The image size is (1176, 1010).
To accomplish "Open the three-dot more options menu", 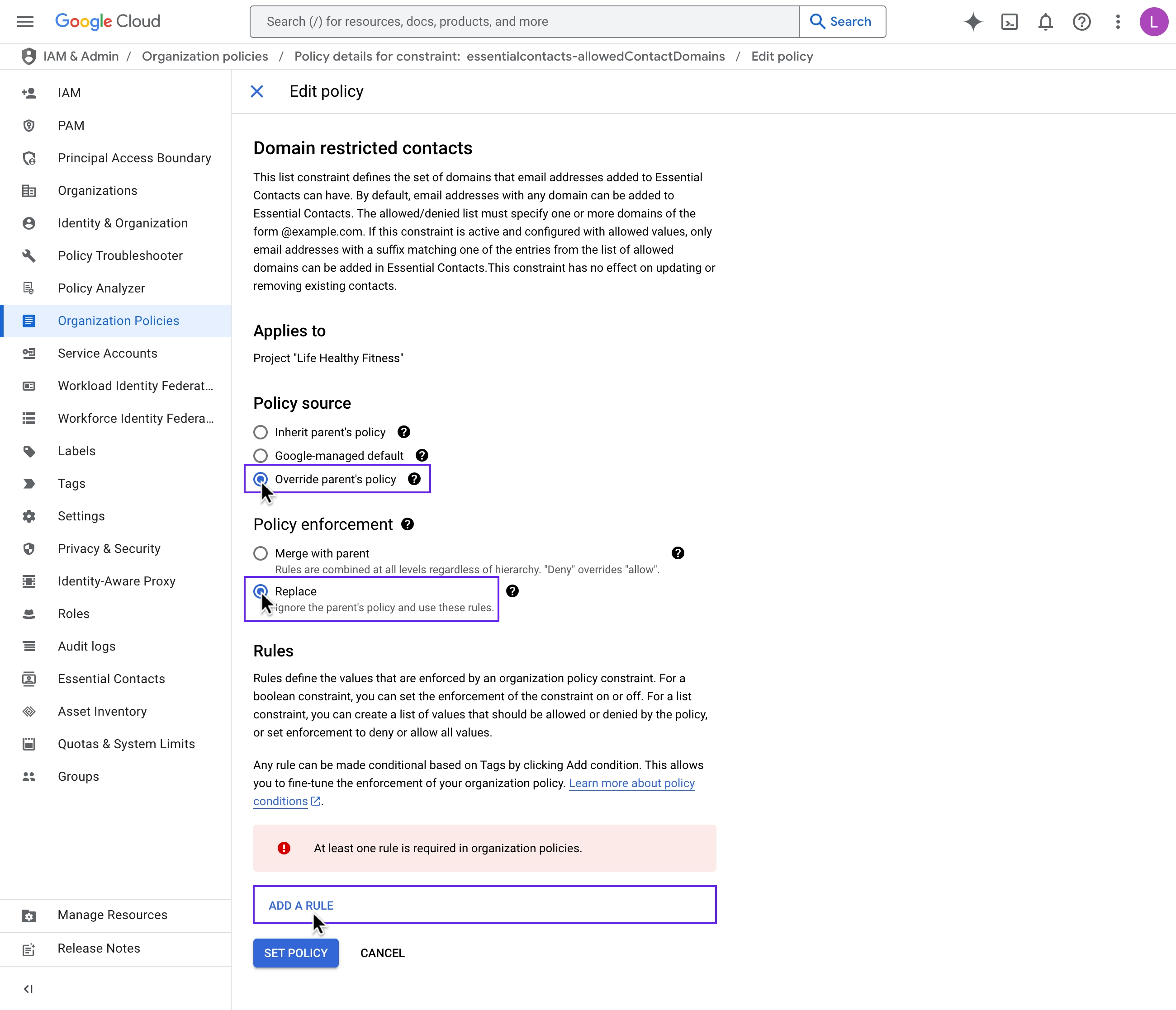I will point(1118,22).
